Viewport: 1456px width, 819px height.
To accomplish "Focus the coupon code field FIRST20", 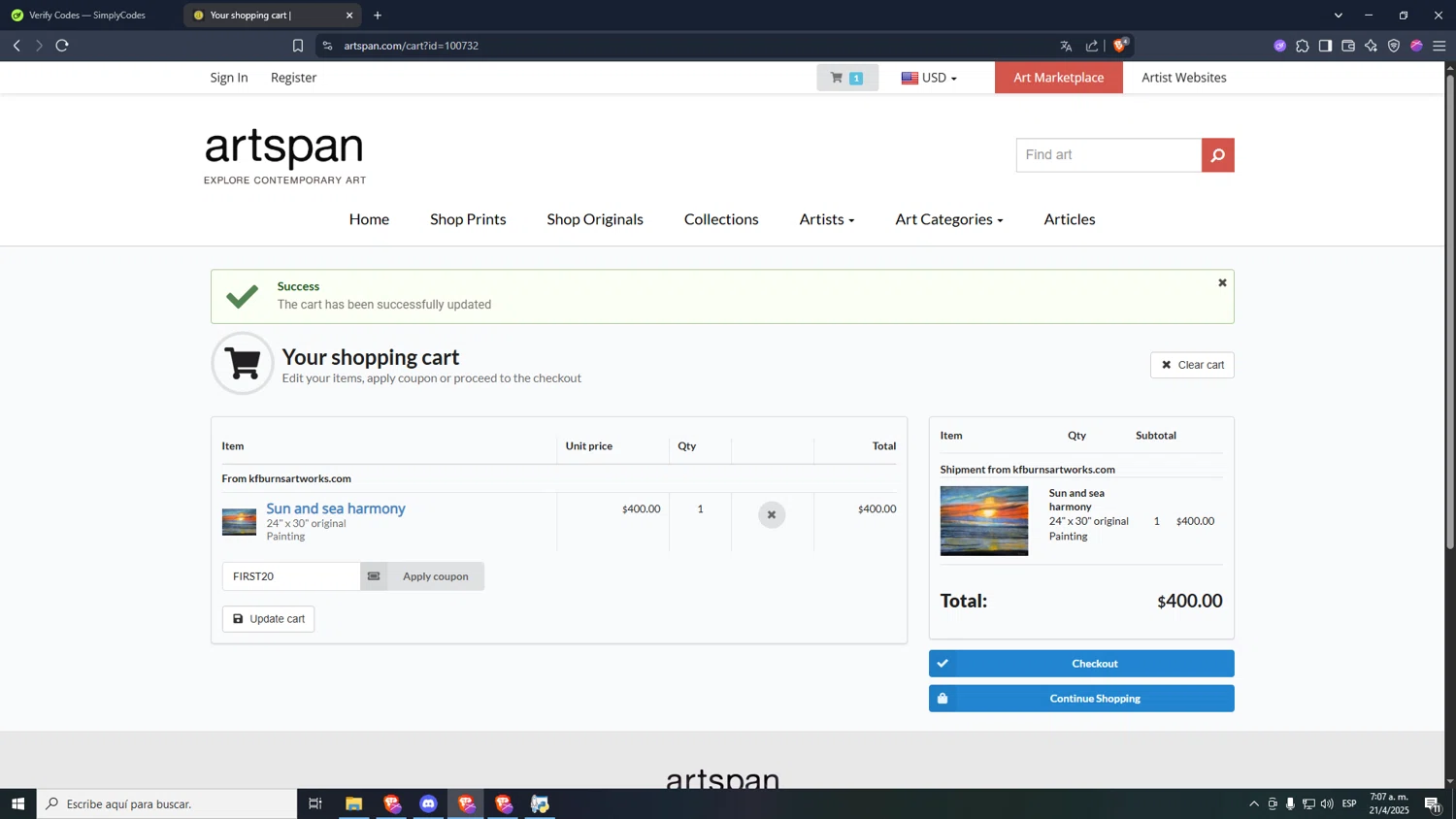I will 291,576.
